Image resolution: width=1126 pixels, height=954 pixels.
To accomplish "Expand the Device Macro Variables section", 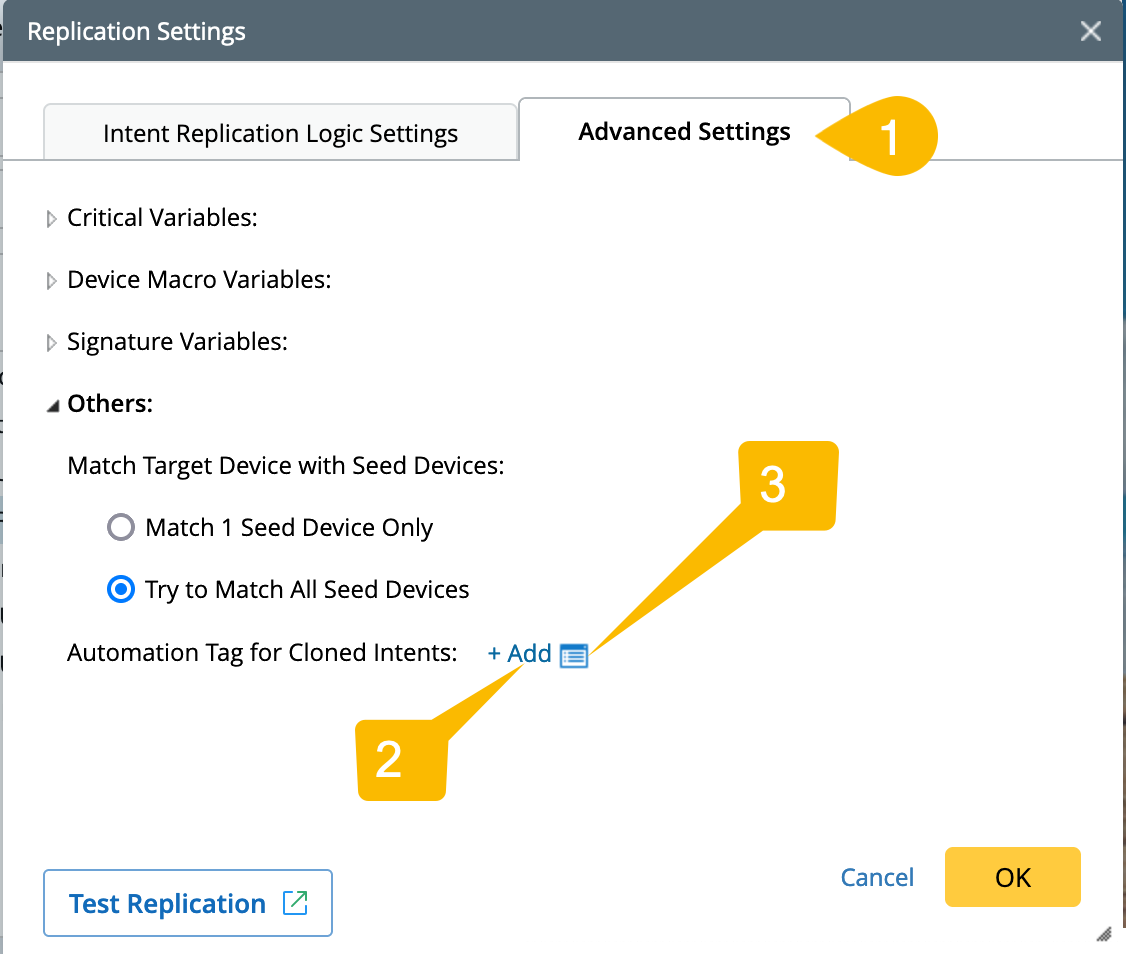I will (x=52, y=280).
